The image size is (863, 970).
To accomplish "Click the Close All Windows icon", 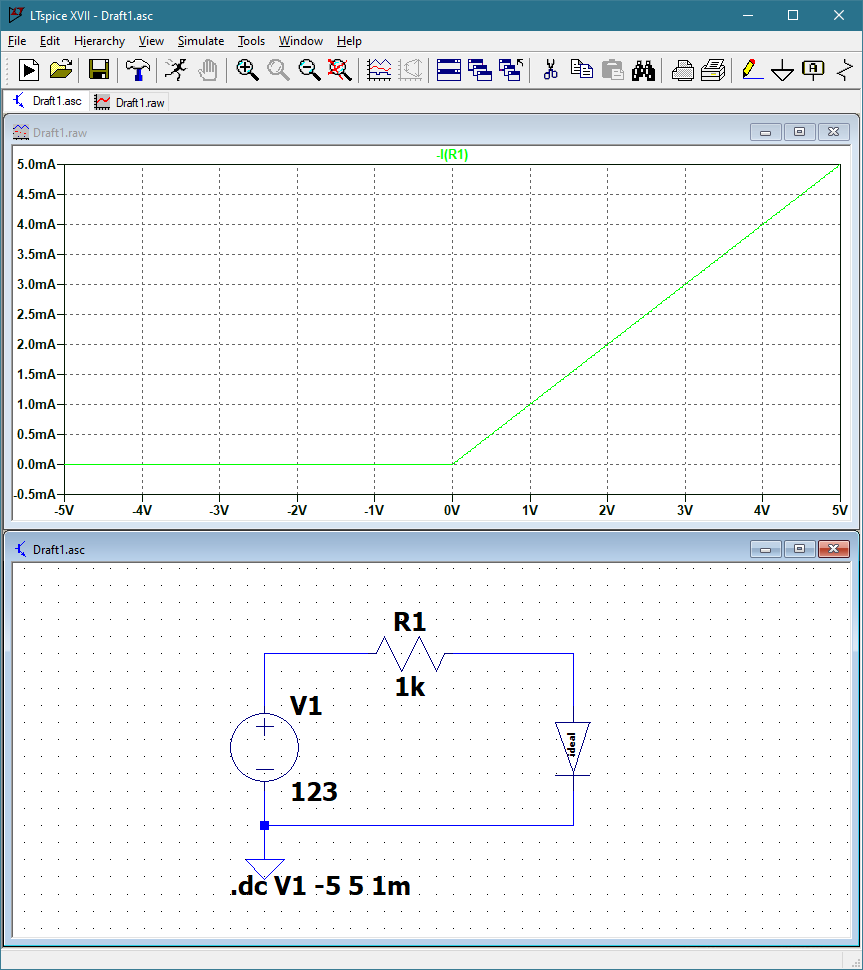I will tap(511, 70).
